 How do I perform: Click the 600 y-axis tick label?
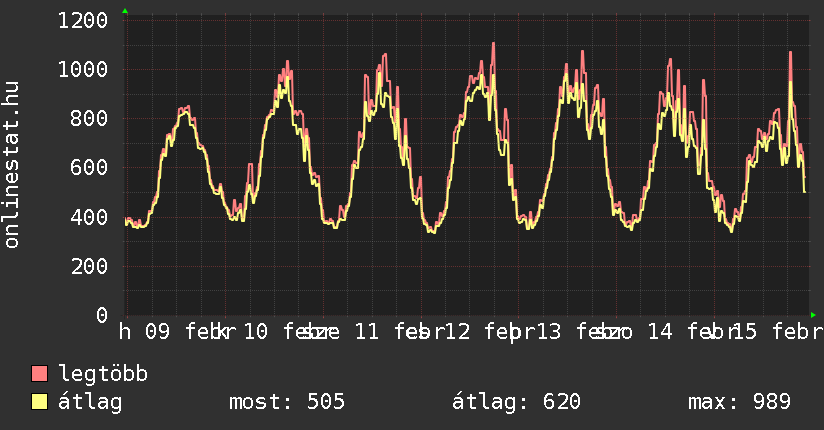[90, 168]
